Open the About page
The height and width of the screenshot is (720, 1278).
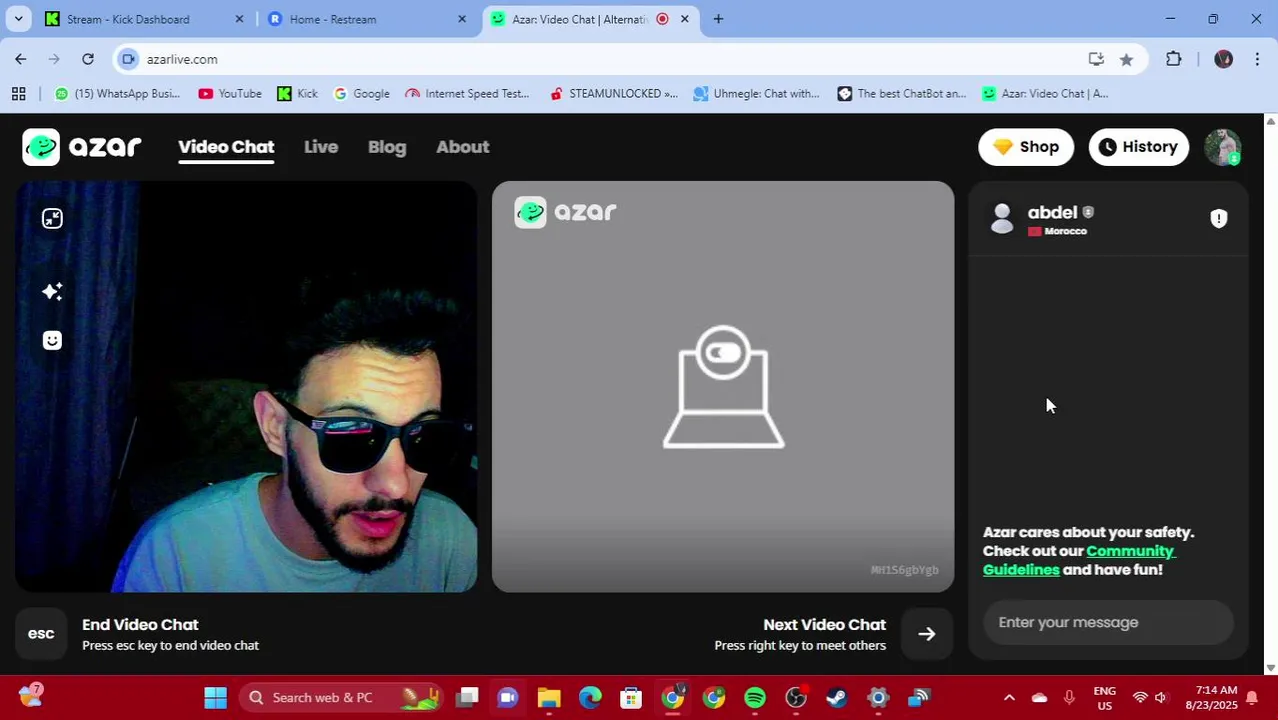coord(462,147)
